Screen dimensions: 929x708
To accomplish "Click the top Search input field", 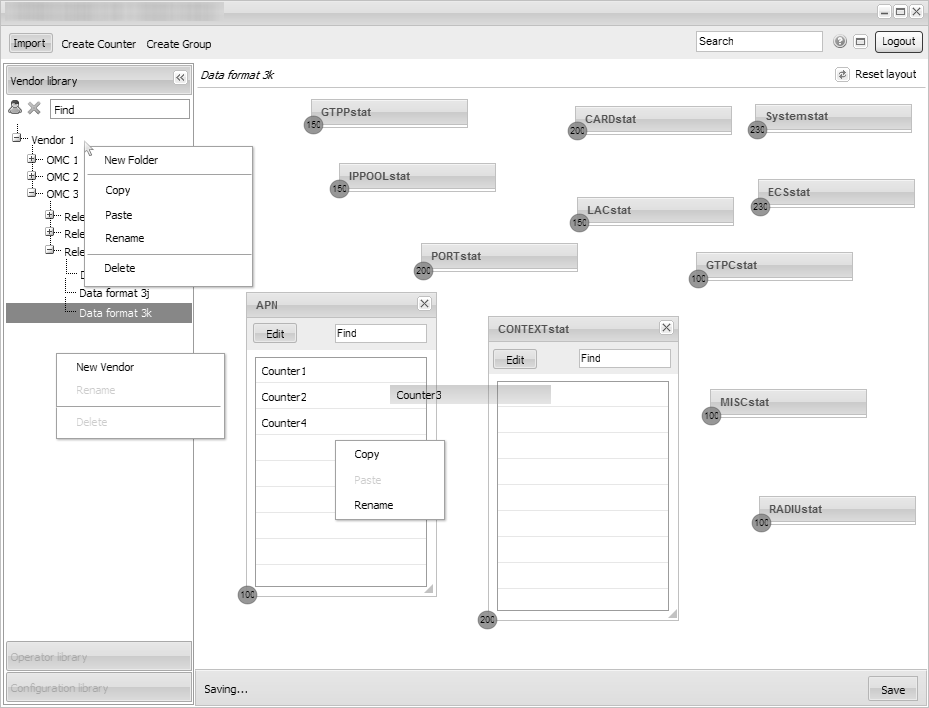I will pos(759,42).
